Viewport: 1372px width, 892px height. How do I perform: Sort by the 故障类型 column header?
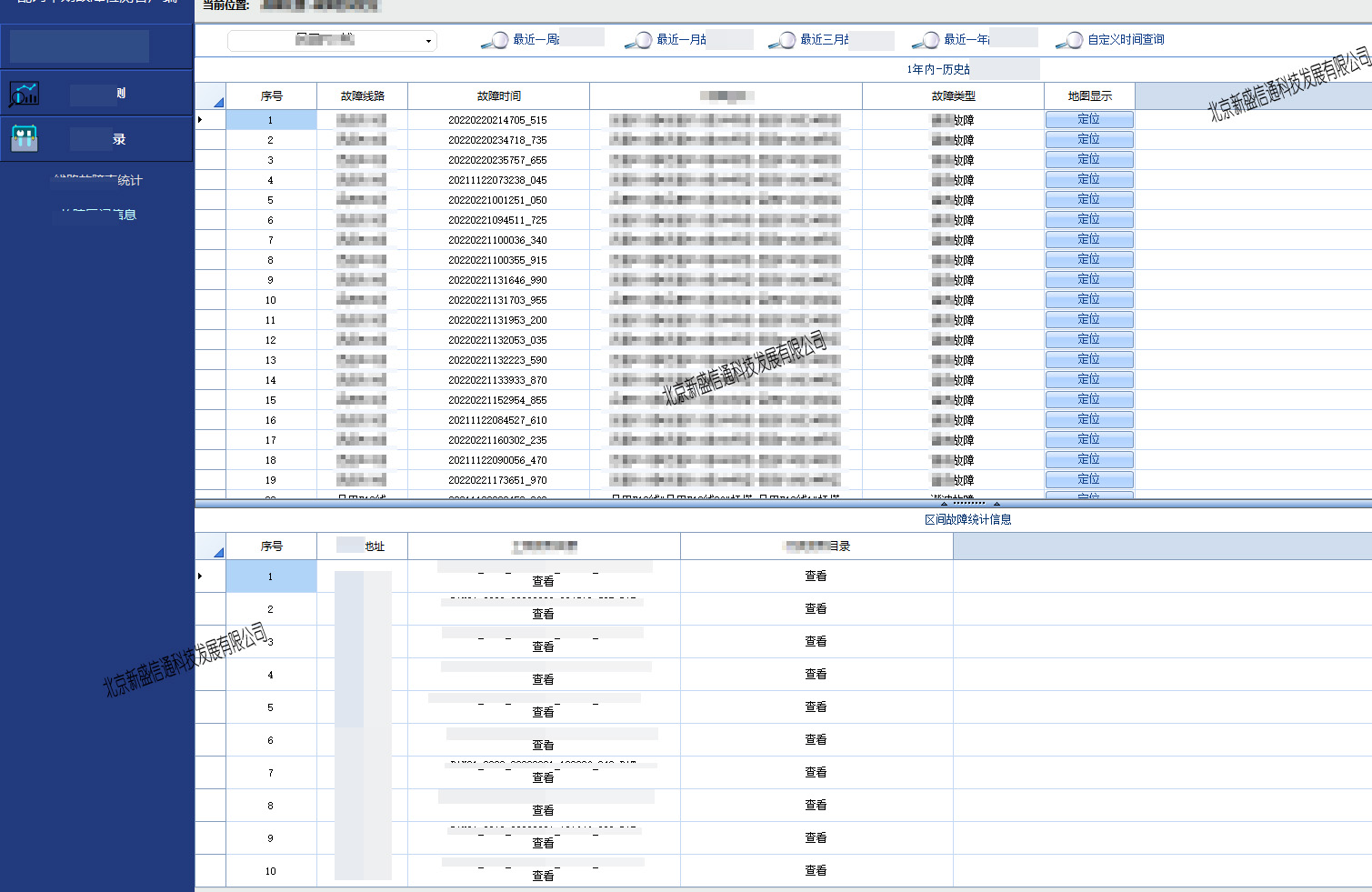[x=954, y=95]
